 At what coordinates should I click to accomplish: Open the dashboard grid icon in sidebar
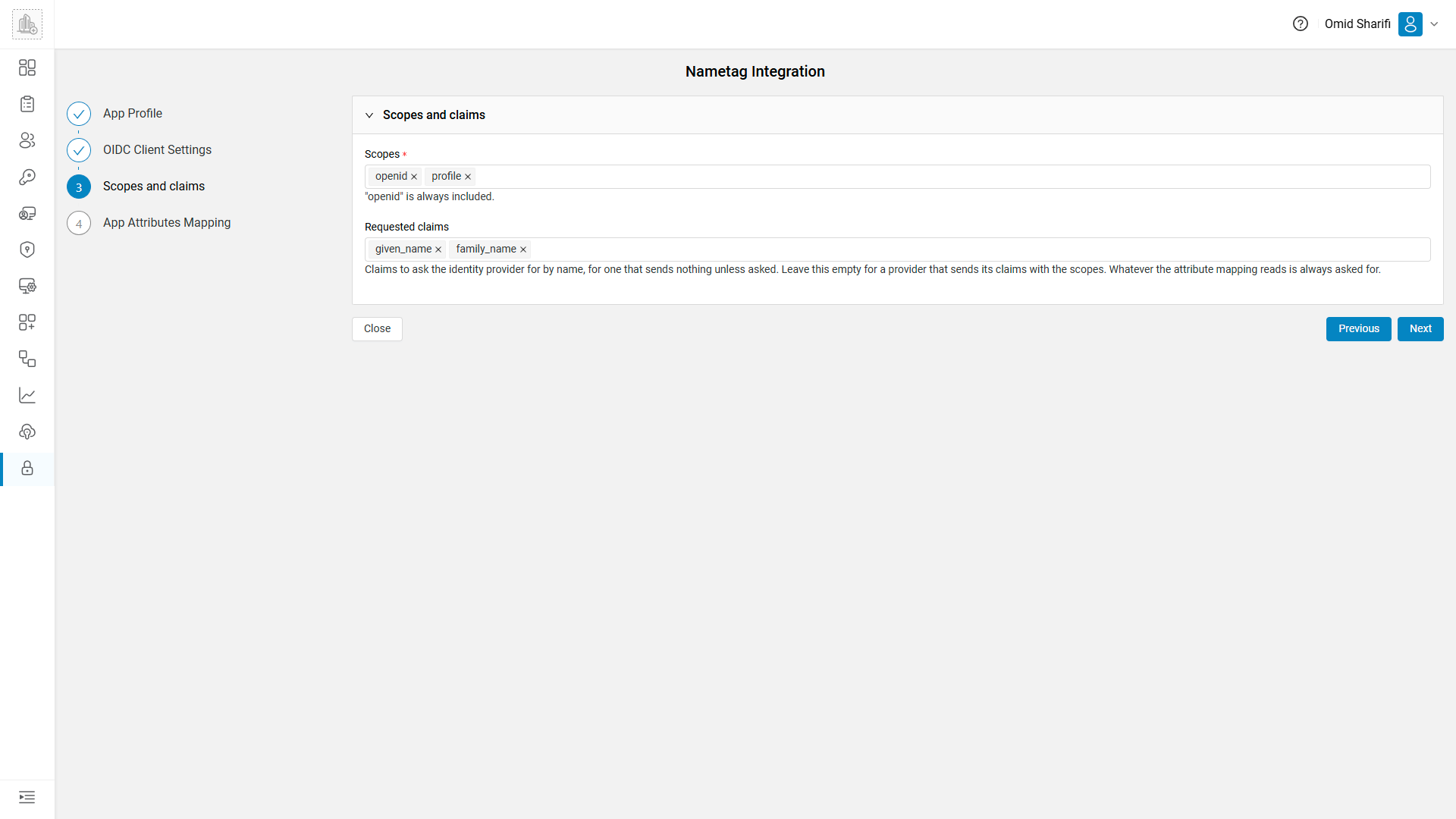[x=27, y=67]
